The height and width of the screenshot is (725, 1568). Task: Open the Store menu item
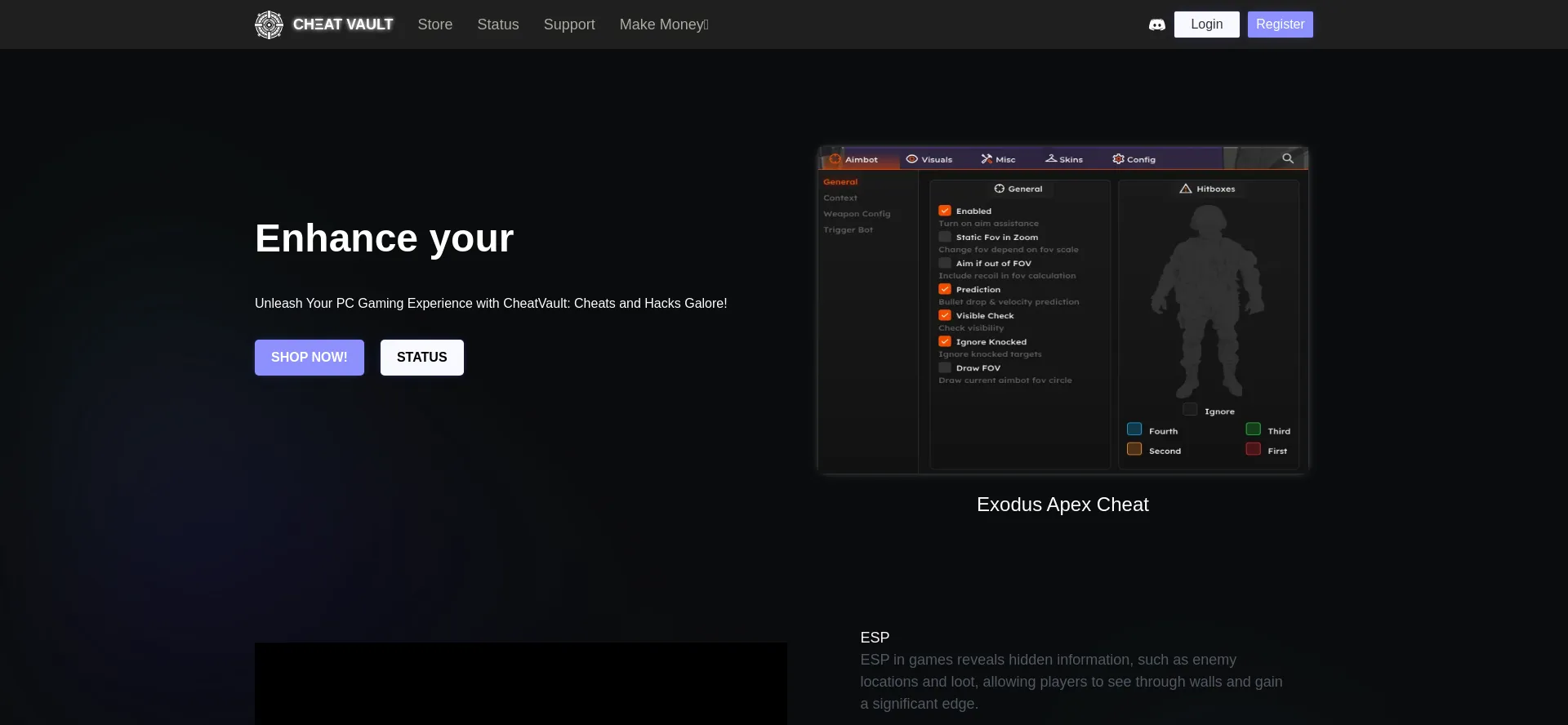pyautogui.click(x=434, y=24)
